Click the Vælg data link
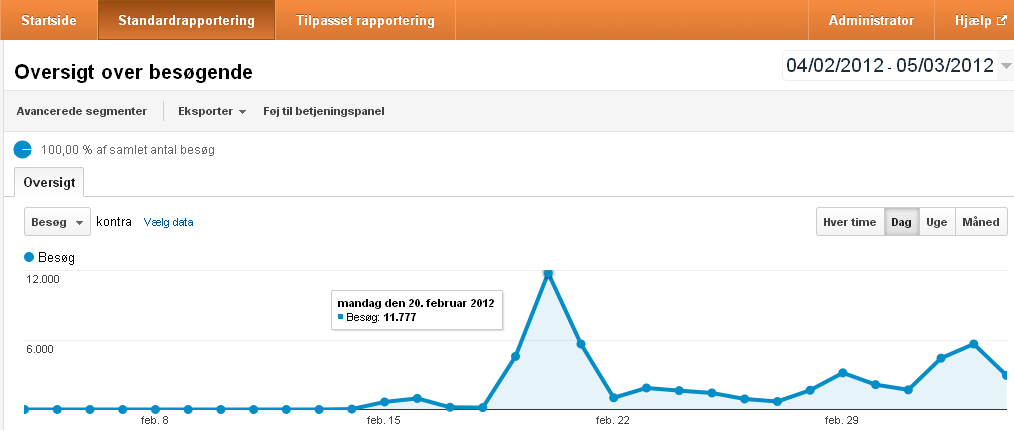The height and width of the screenshot is (434, 1014). (x=168, y=222)
